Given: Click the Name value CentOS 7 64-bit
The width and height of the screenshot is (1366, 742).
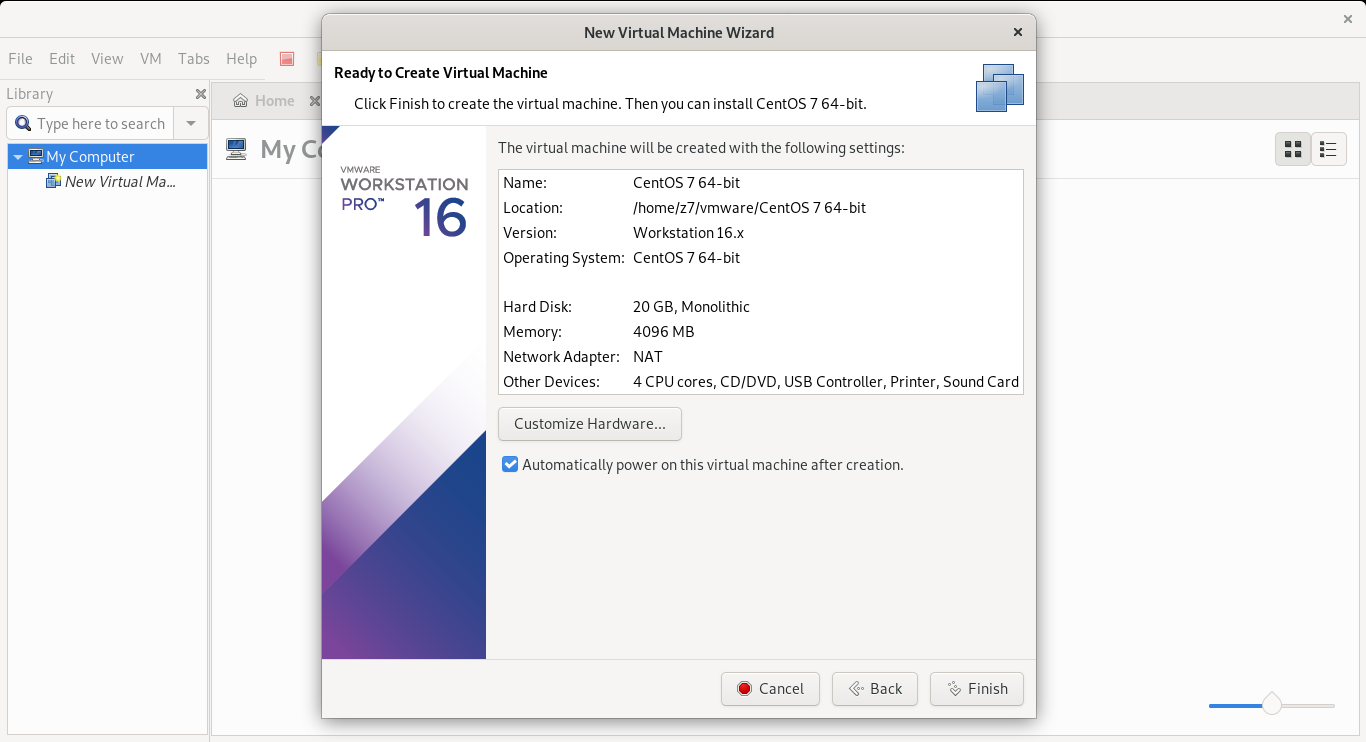Looking at the screenshot, I should pyautogui.click(x=686, y=183).
